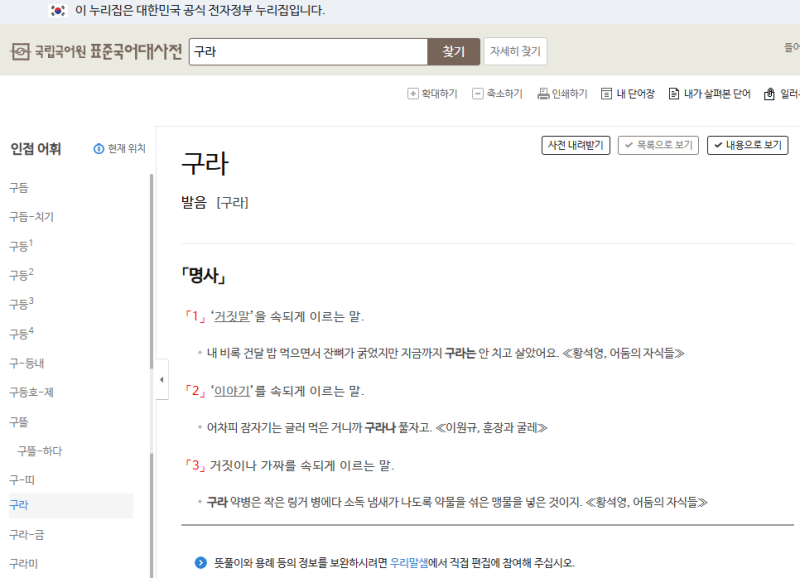Select 구듭 in adjacent words list
The height and width of the screenshot is (578, 800).
pyautogui.click(x=19, y=188)
